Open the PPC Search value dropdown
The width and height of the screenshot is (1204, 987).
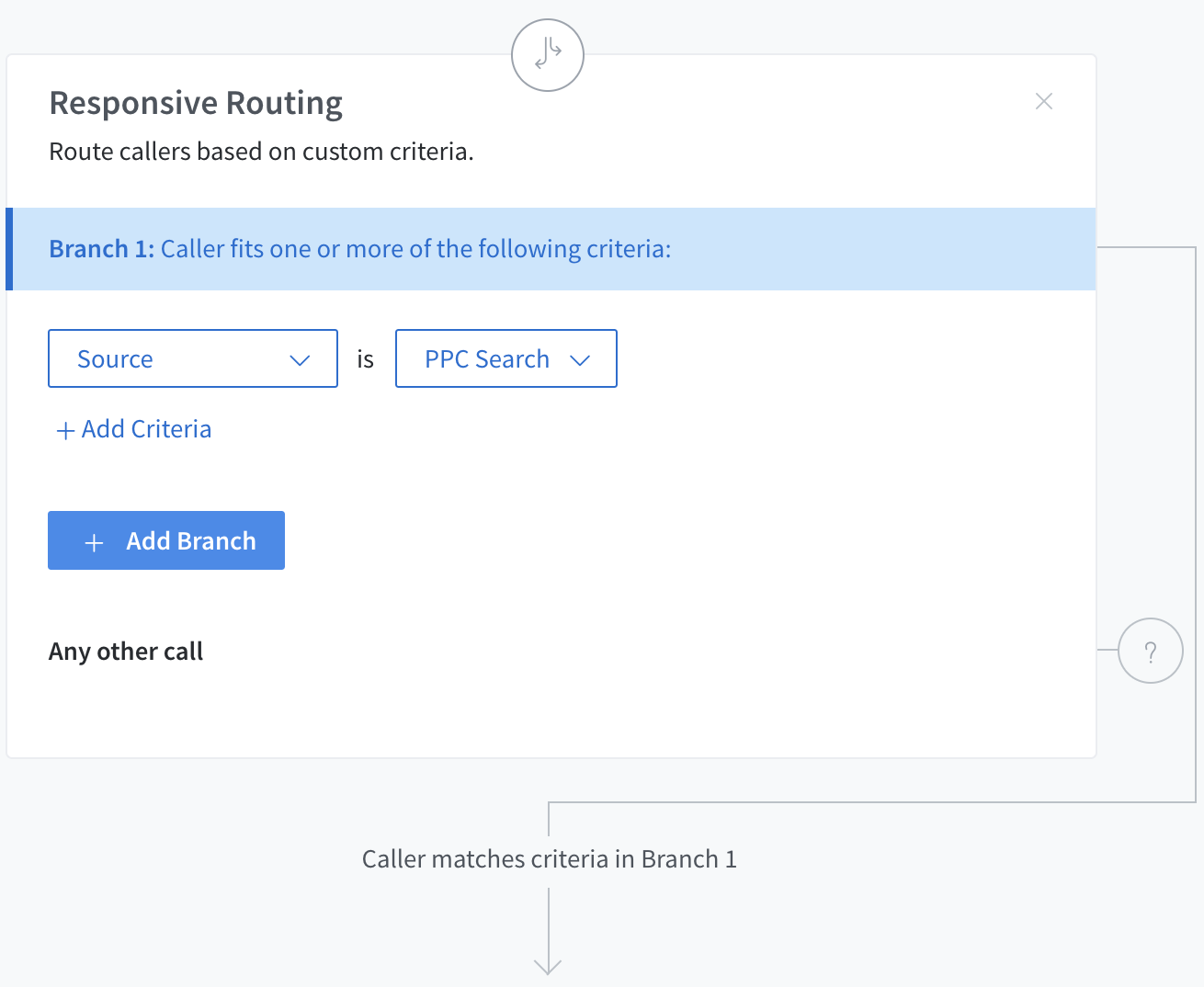[x=505, y=358]
